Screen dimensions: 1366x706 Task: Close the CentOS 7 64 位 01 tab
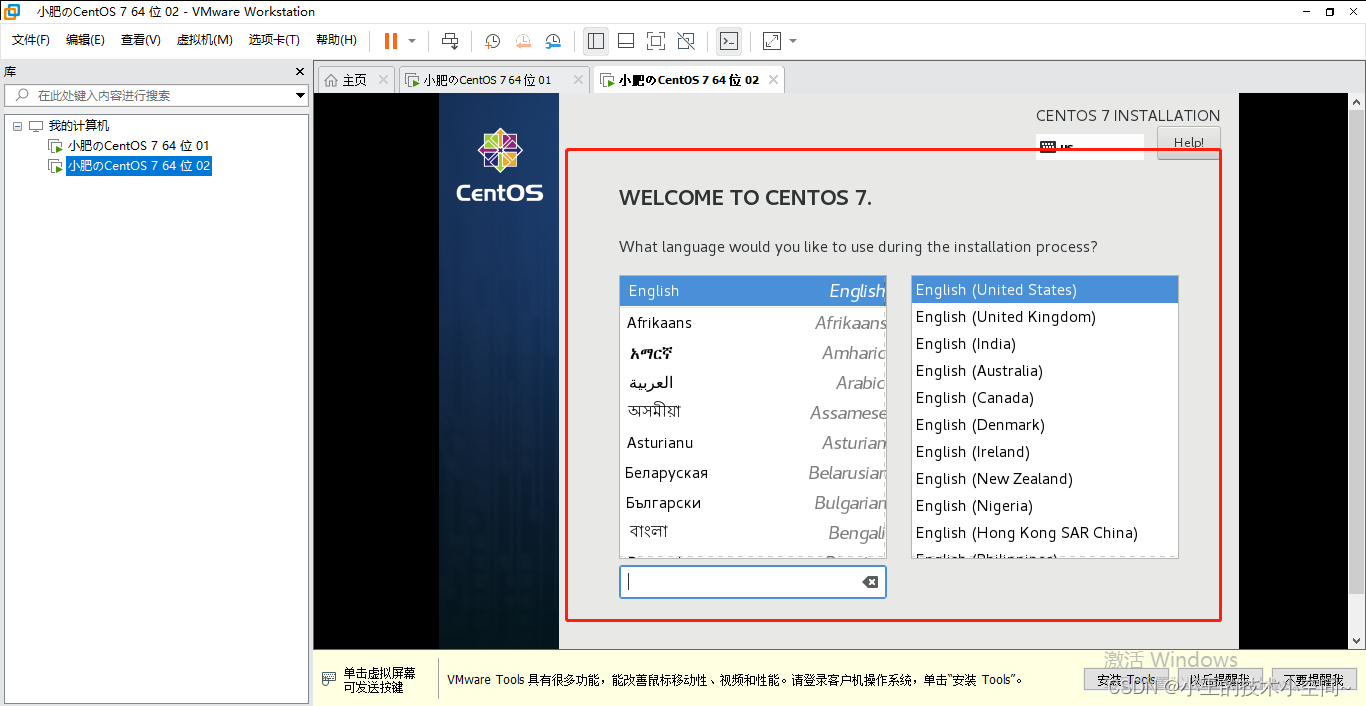click(578, 80)
